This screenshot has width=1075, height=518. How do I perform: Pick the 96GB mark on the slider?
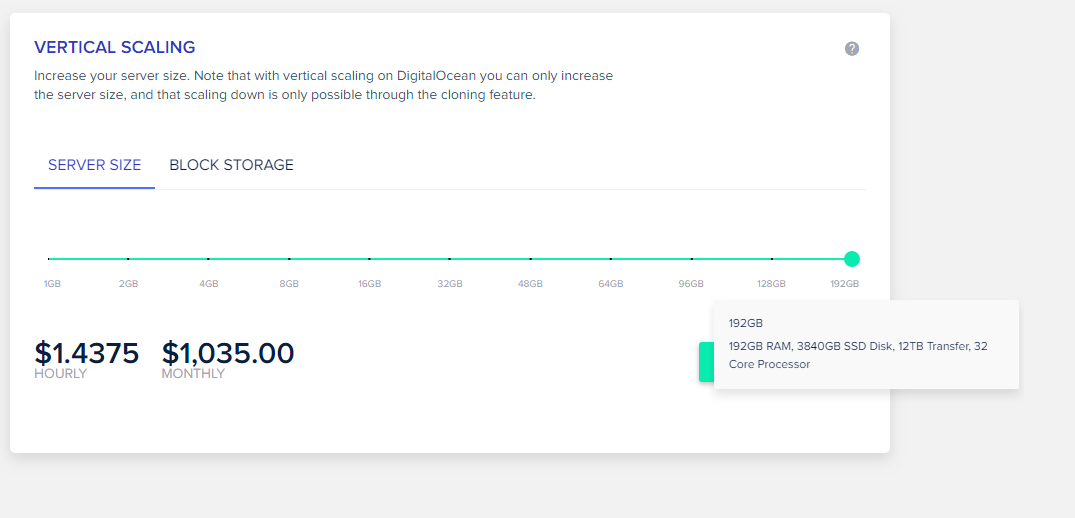pos(691,259)
